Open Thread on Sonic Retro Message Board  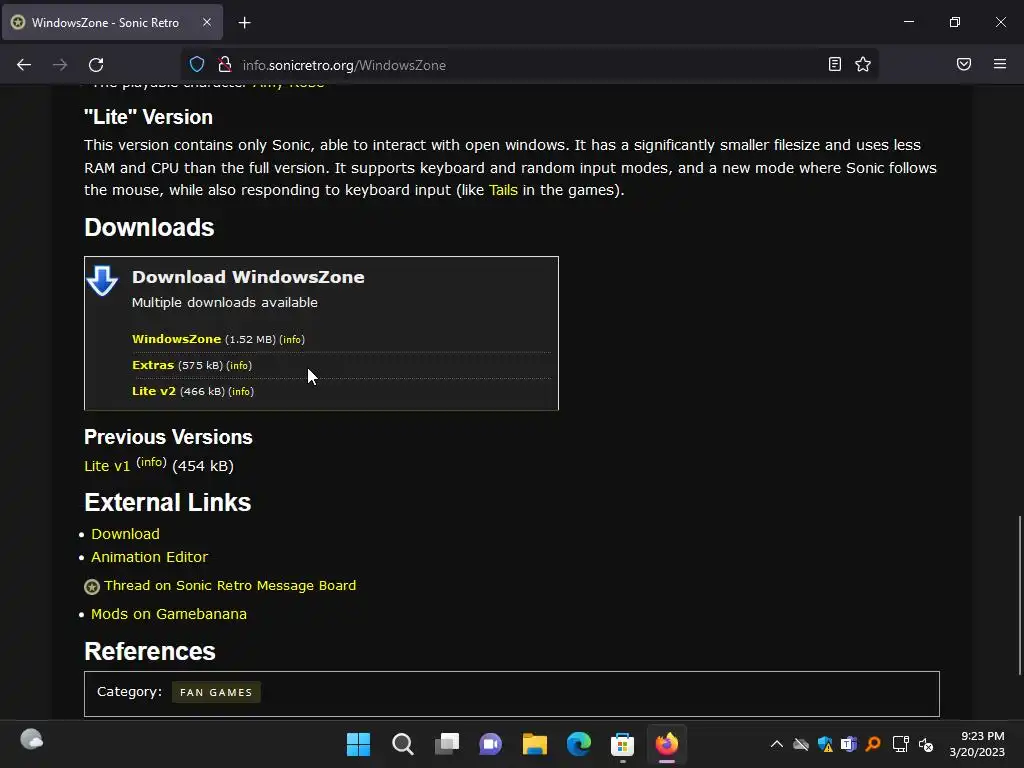pyautogui.click(x=230, y=586)
